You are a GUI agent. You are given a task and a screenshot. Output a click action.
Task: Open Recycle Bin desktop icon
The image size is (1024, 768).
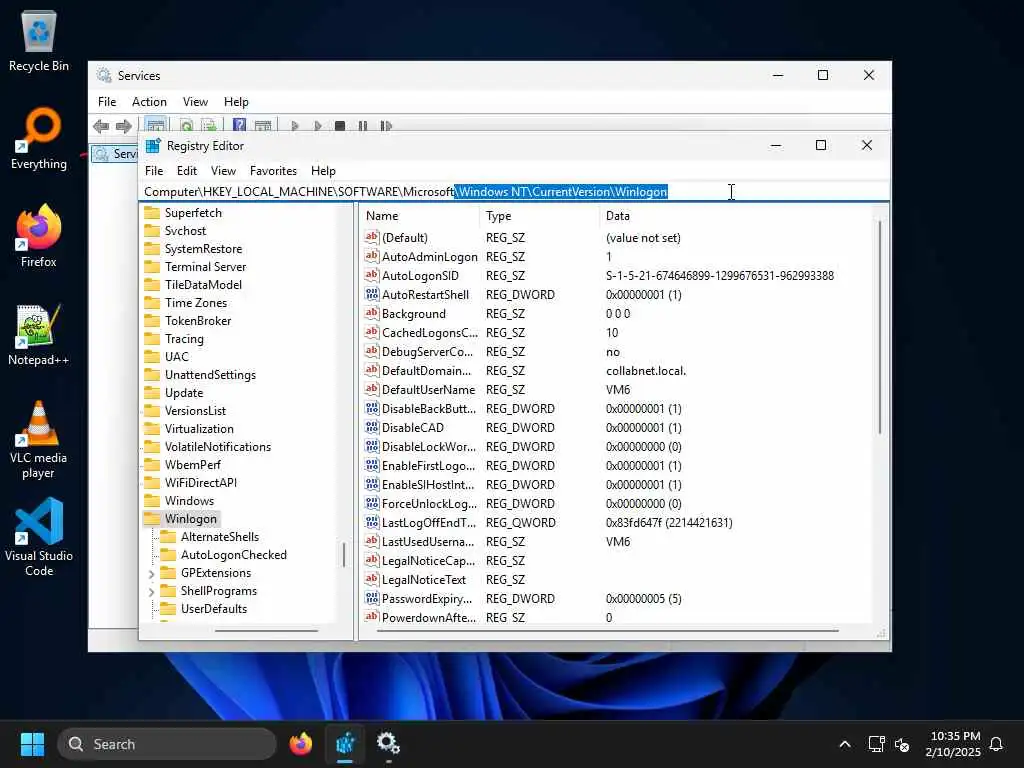39,41
